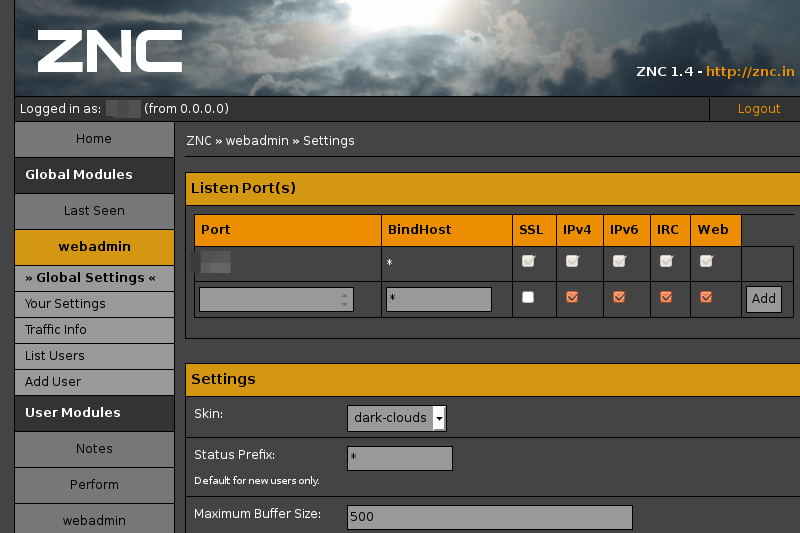The height and width of the screenshot is (533, 800).
Task: Click the existing port's disabled IPv6 checkbox
Action: [x=619, y=262]
